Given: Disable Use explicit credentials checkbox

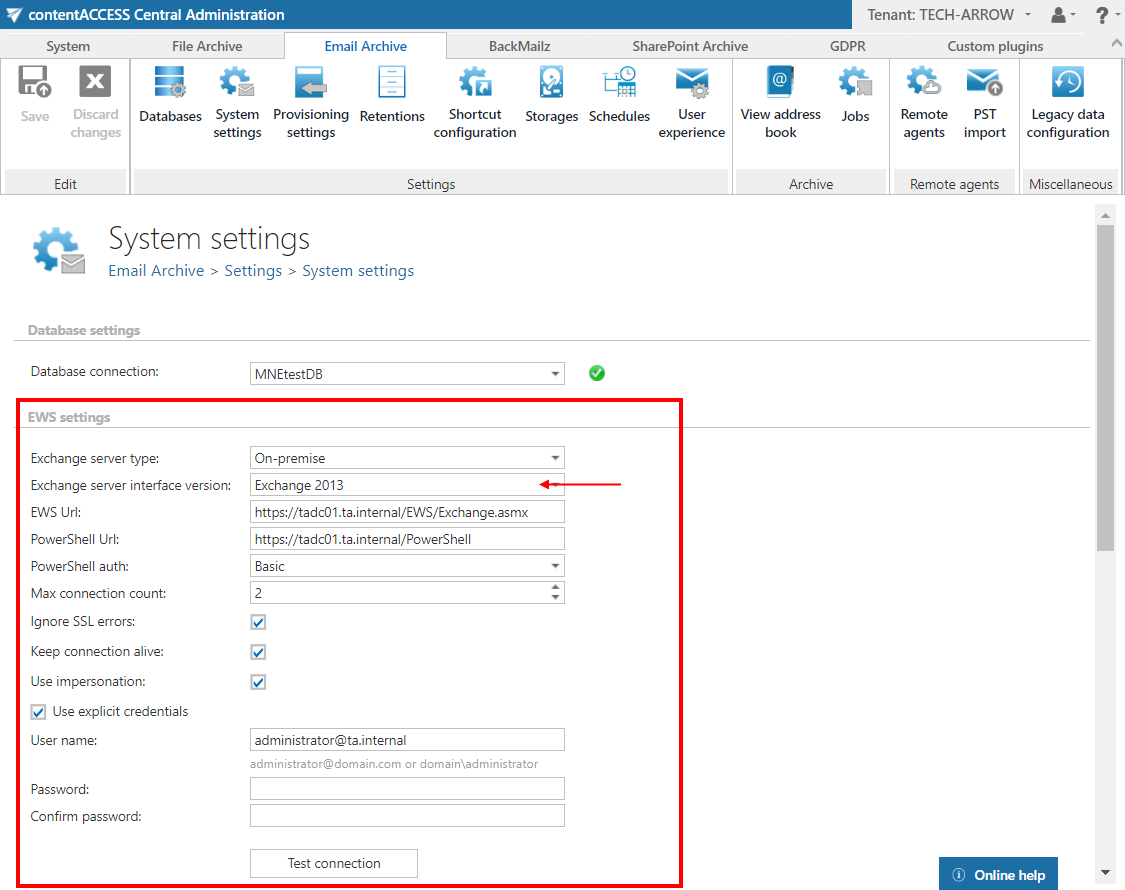Looking at the screenshot, I should click(x=39, y=712).
